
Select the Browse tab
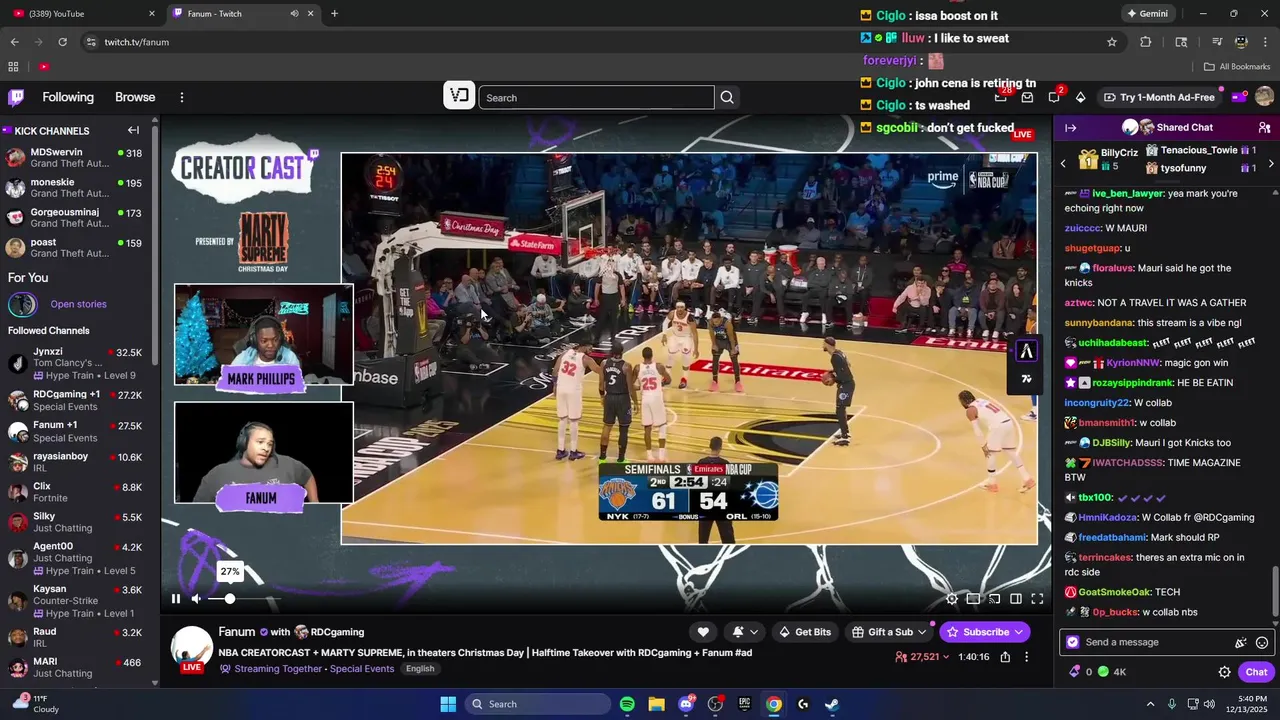[x=135, y=97]
